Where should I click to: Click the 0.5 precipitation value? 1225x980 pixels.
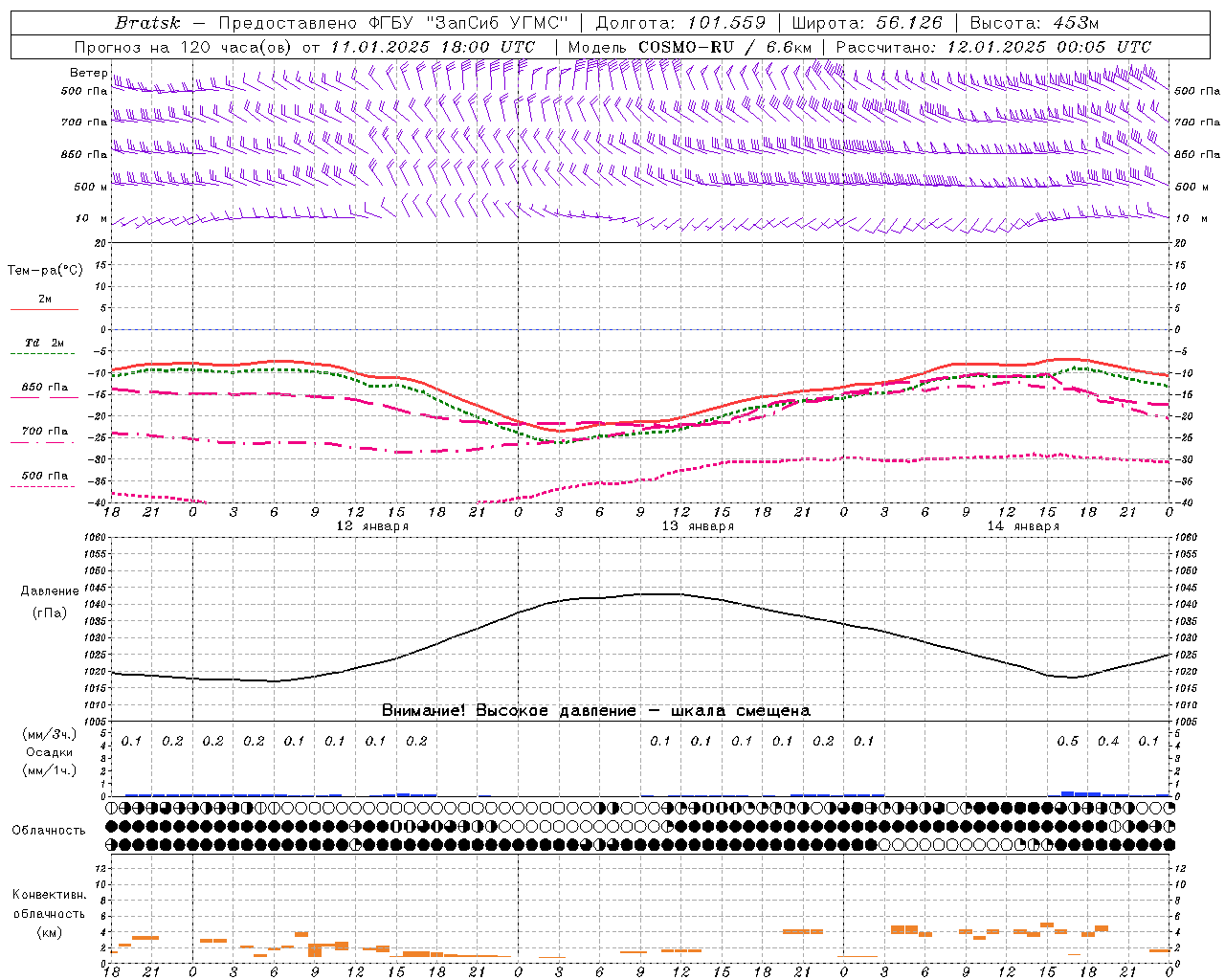[x=1067, y=742]
